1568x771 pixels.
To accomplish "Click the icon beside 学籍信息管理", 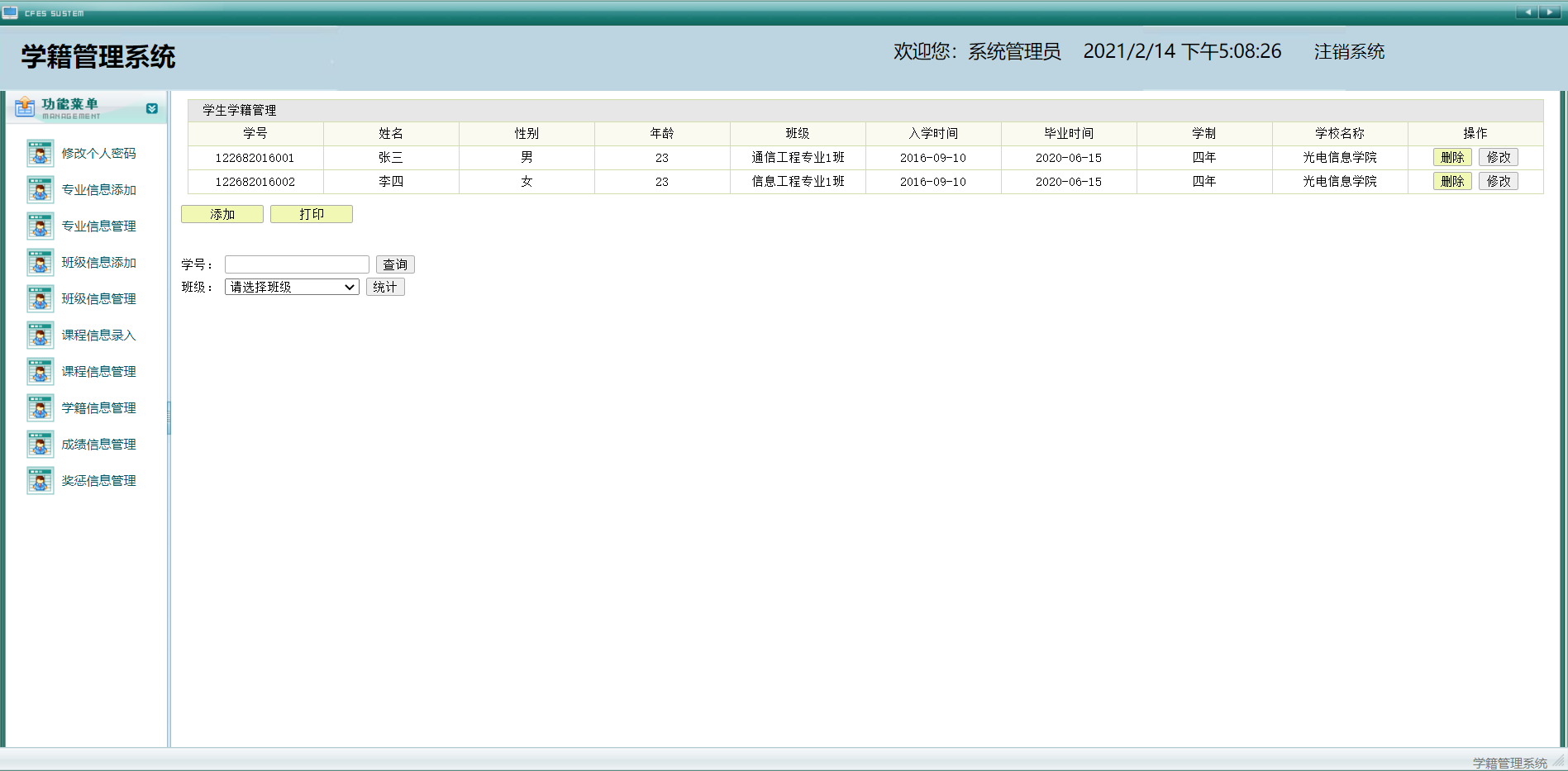I will coord(40,408).
